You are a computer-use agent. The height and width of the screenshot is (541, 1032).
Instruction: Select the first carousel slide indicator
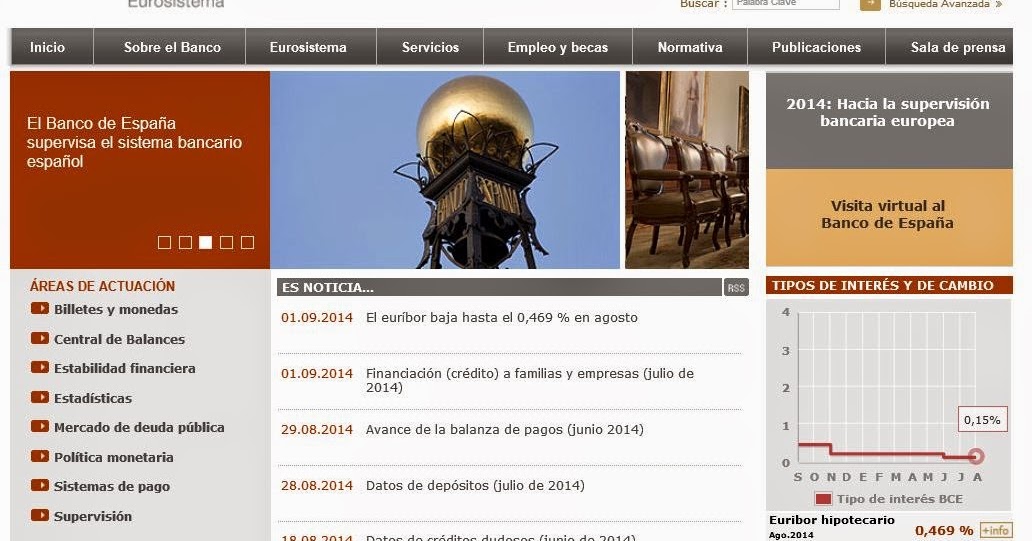[x=165, y=243]
